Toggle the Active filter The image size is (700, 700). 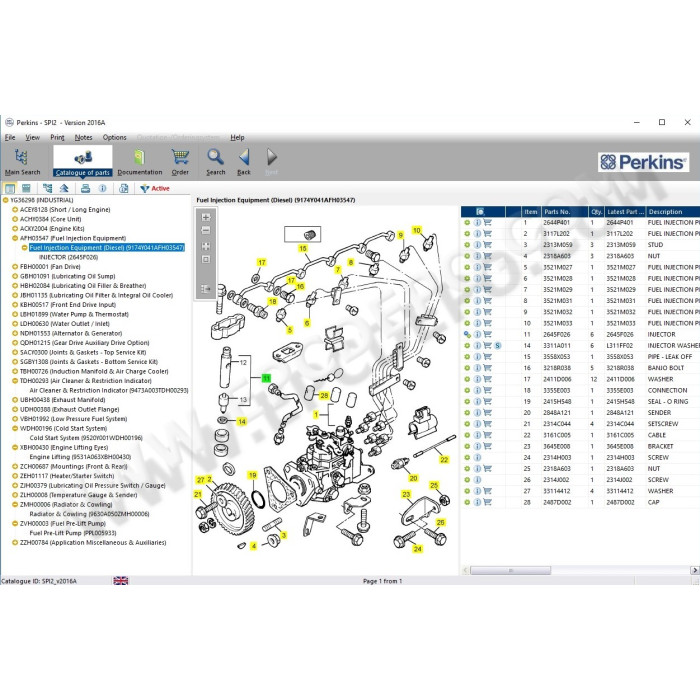[x=155, y=188]
